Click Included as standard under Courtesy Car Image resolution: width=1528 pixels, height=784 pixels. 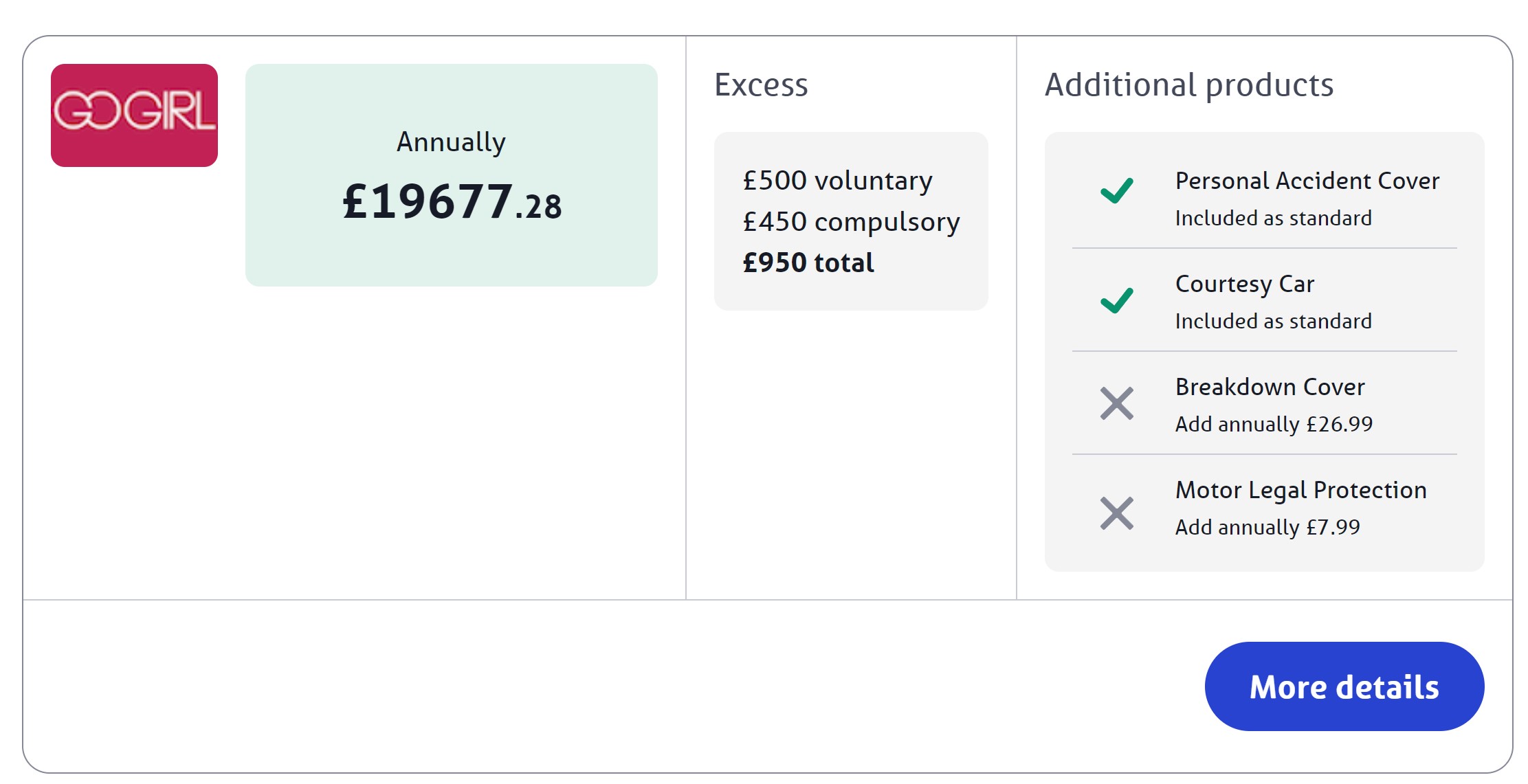(x=1273, y=321)
